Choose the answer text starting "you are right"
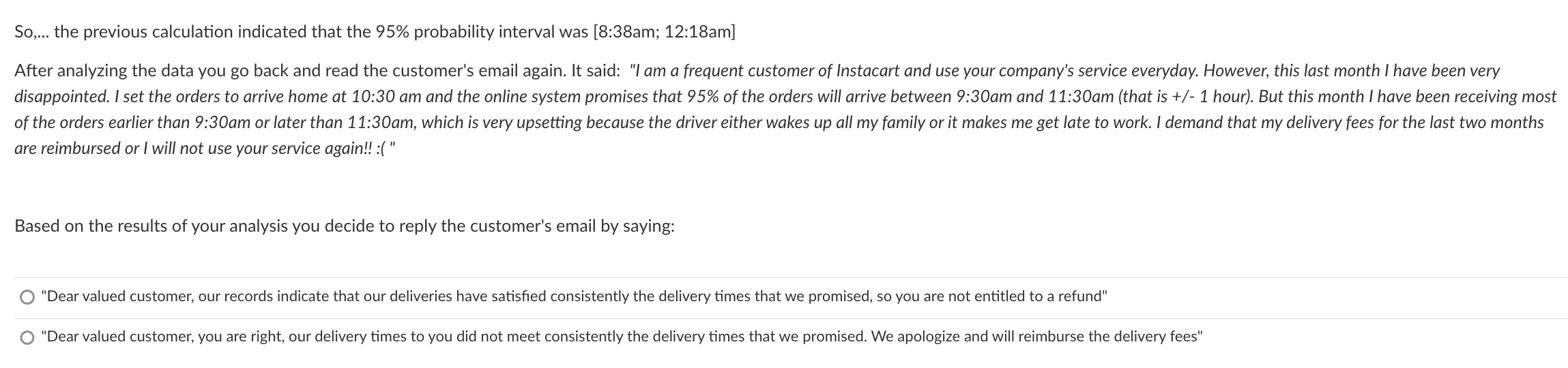 (x=622, y=337)
